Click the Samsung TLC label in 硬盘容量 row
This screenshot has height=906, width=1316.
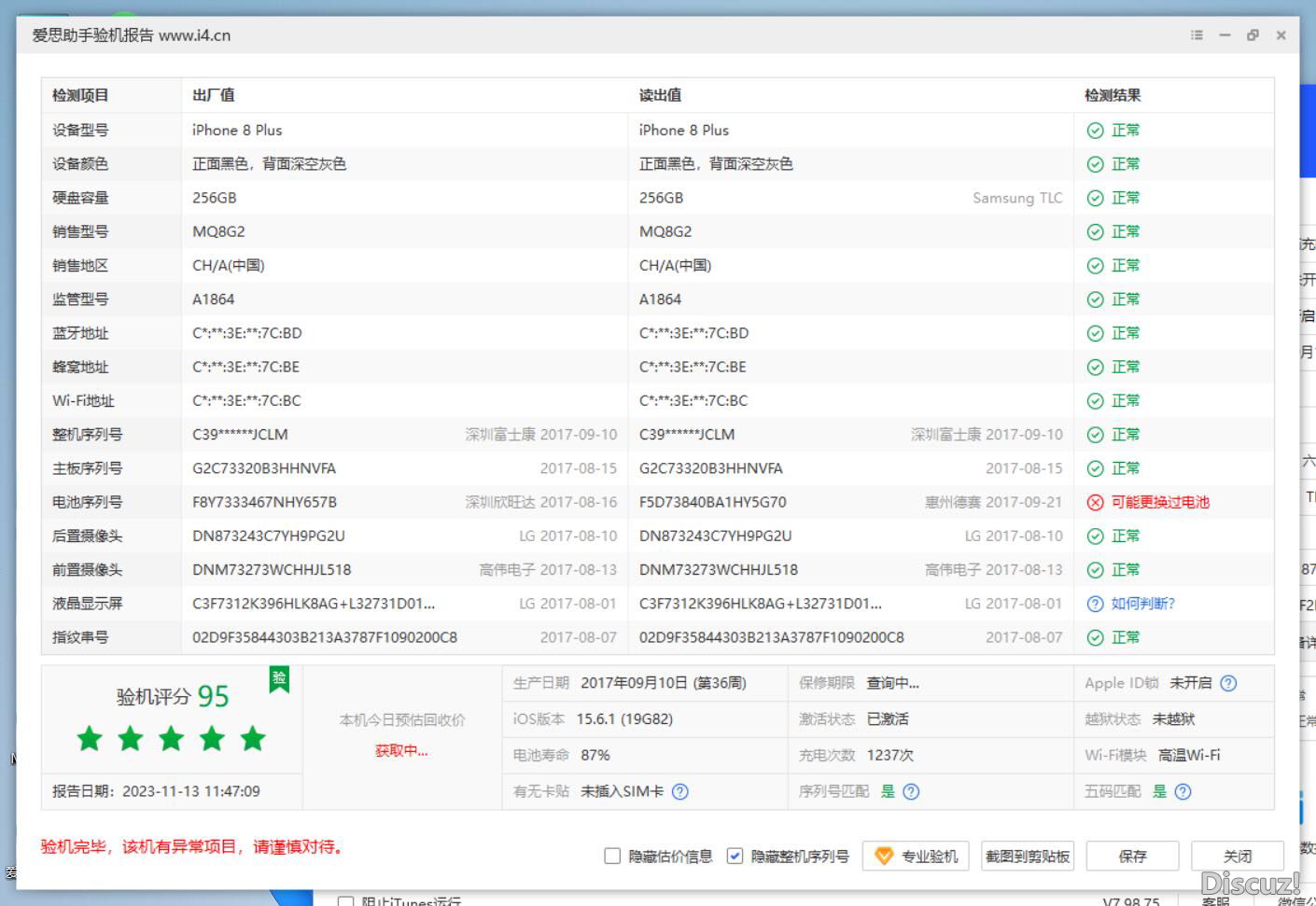pyautogui.click(x=1017, y=198)
